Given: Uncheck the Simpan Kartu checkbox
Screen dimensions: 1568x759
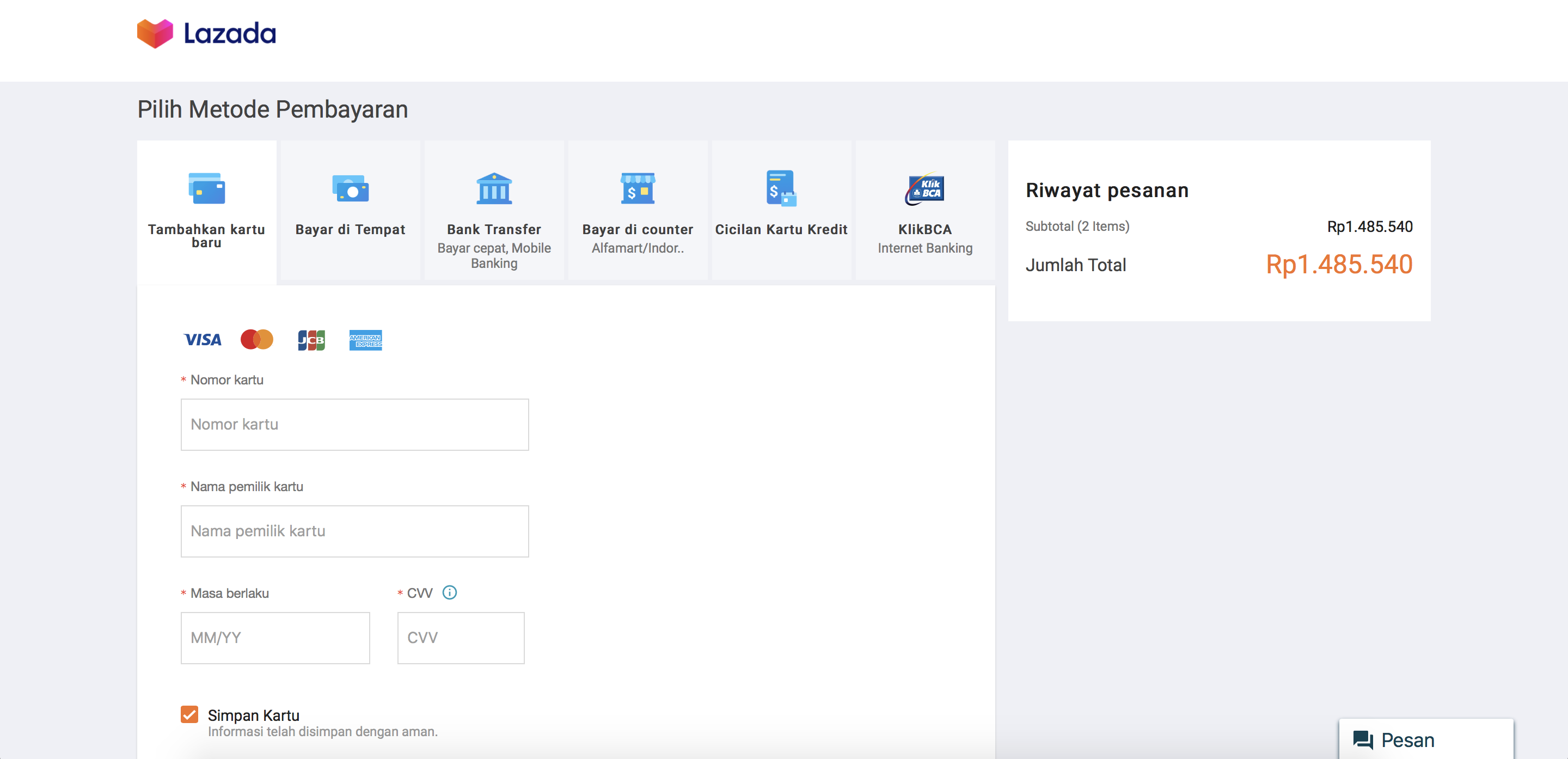Looking at the screenshot, I should pyautogui.click(x=189, y=714).
